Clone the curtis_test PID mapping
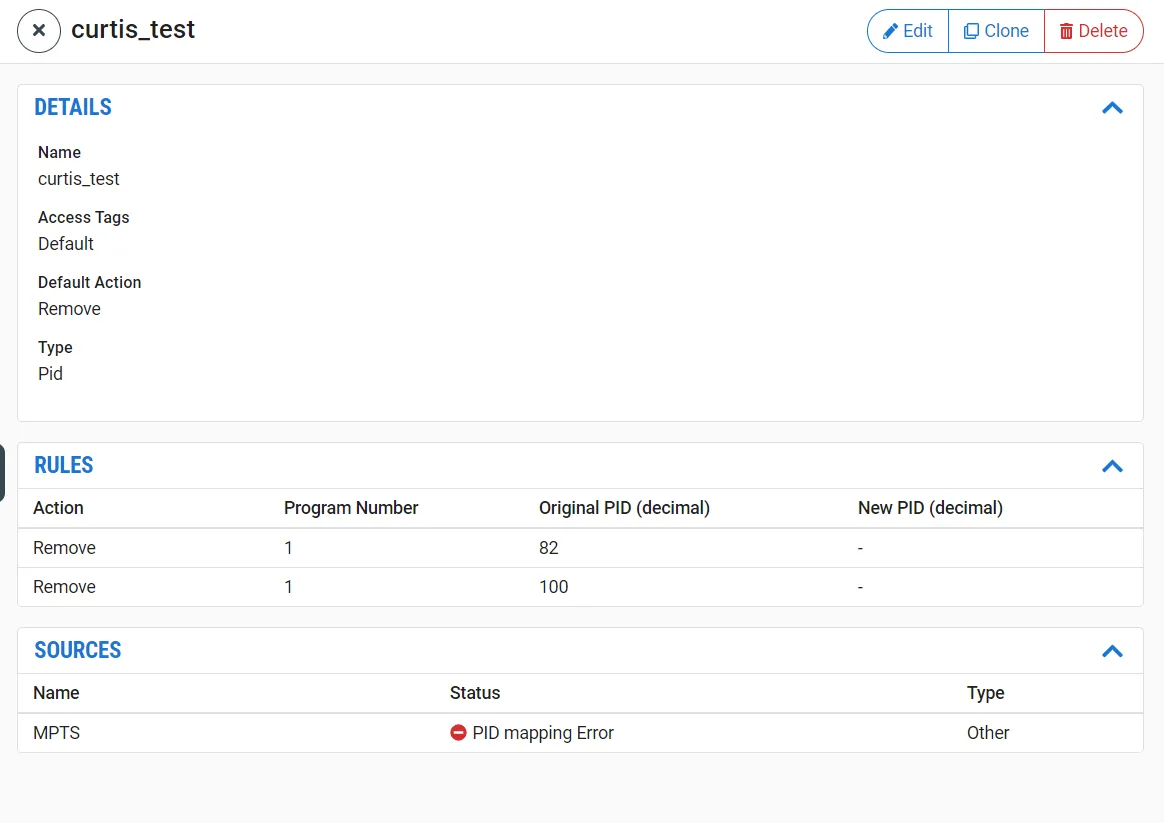This screenshot has height=823, width=1164. click(996, 30)
